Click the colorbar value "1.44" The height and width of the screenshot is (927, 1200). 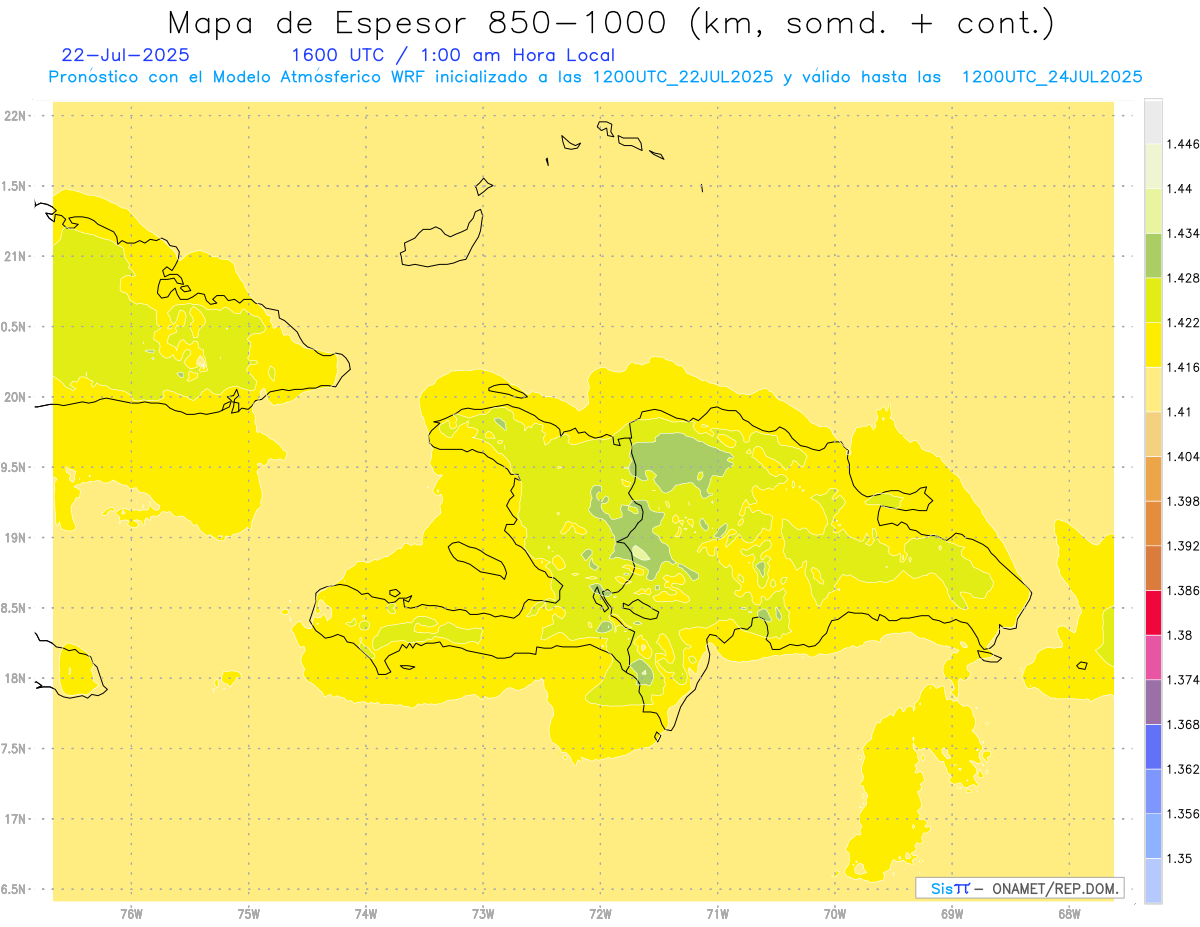pyautogui.click(x=1181, y=189)
